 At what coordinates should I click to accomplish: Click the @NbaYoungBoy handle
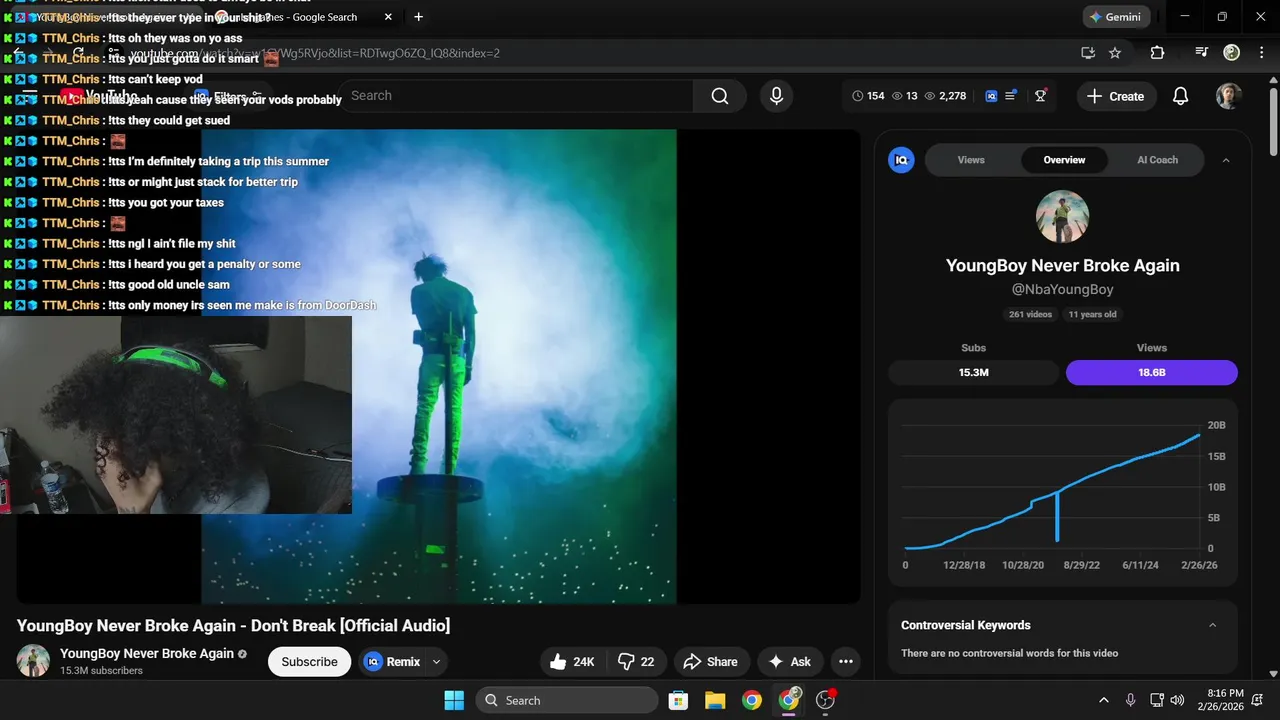click(x=1062, y=289)
